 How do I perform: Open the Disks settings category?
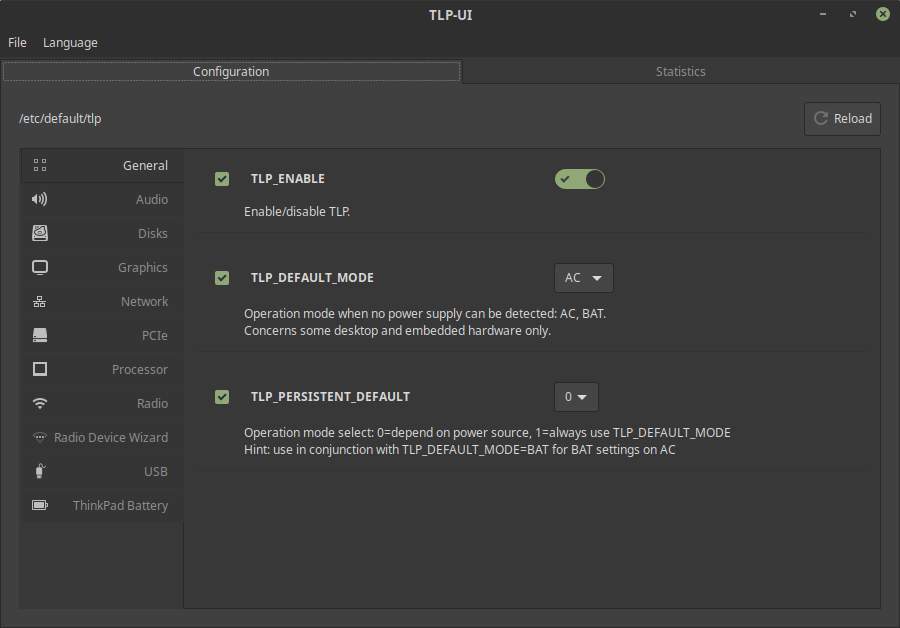click(x=102, y=233)
